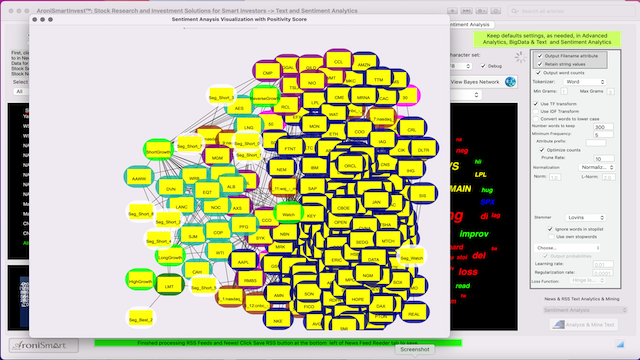Uncheck Ignore words in stoplist
Viewport: 640px width, 360px height.
(550, 229)
